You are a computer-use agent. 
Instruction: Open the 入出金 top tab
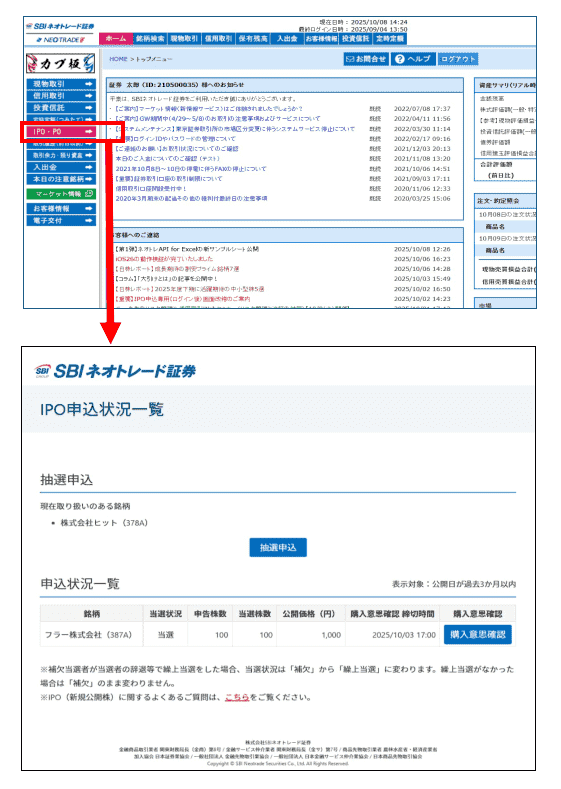coord(287,39)
